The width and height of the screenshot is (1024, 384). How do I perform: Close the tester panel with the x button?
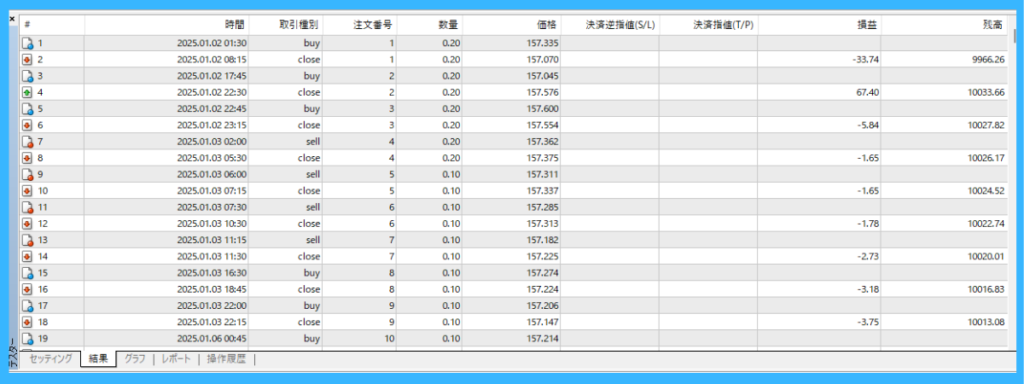pyautogui.click(x=12, y=20)
